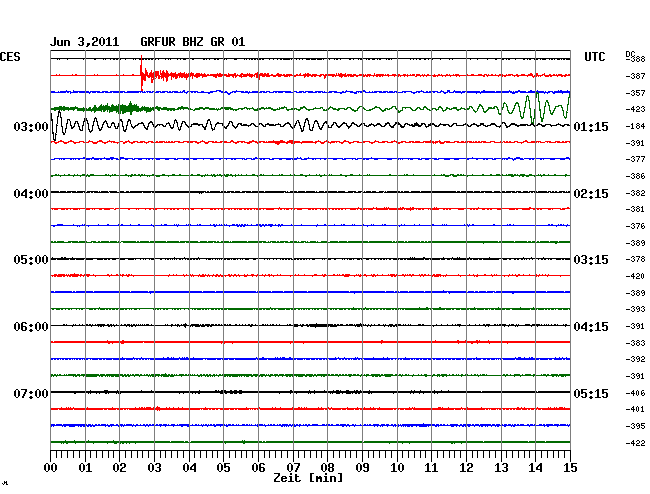
Task: Click the DC offset value '-406'
Action: click(x=635, y=393)
